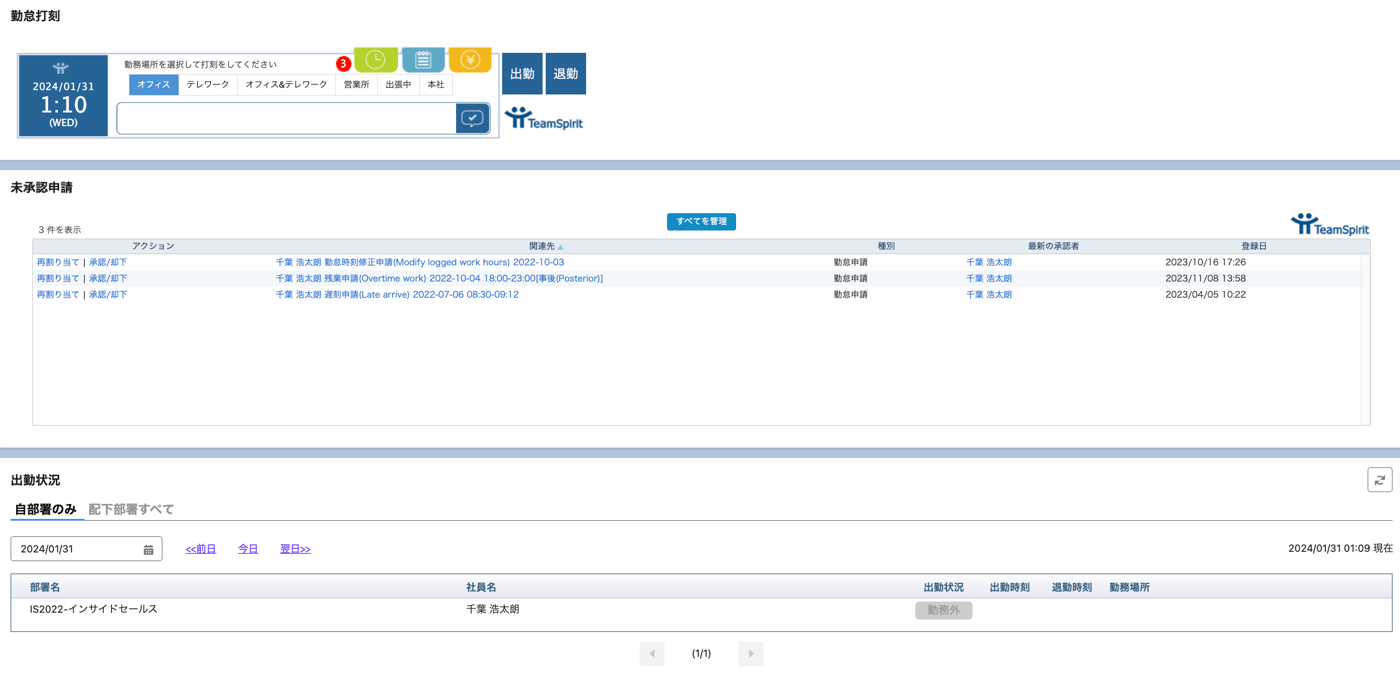Click 再割り当て for the 残業申請 row
The width and height of the screenshot is (1400, 673).
point(58,279)
